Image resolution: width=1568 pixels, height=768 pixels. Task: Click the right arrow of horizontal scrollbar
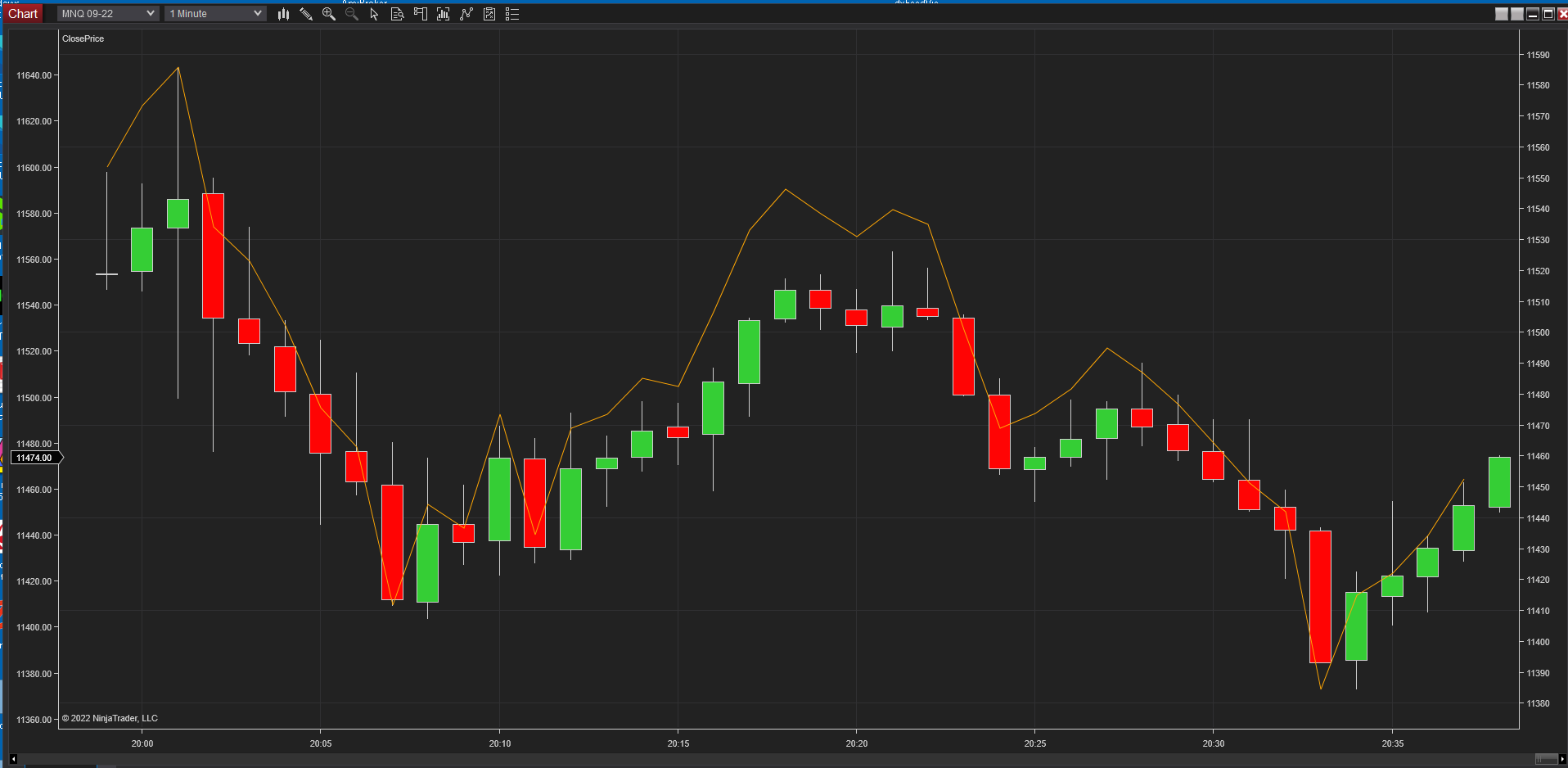pos(1562,759)
